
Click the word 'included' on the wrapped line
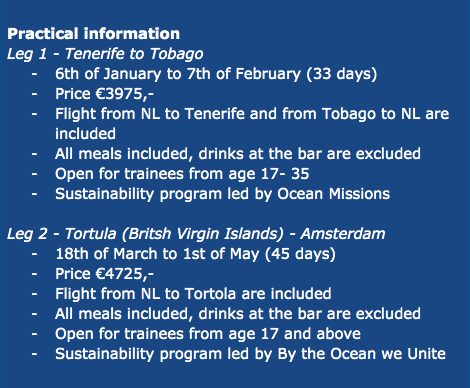coord(86,134)
